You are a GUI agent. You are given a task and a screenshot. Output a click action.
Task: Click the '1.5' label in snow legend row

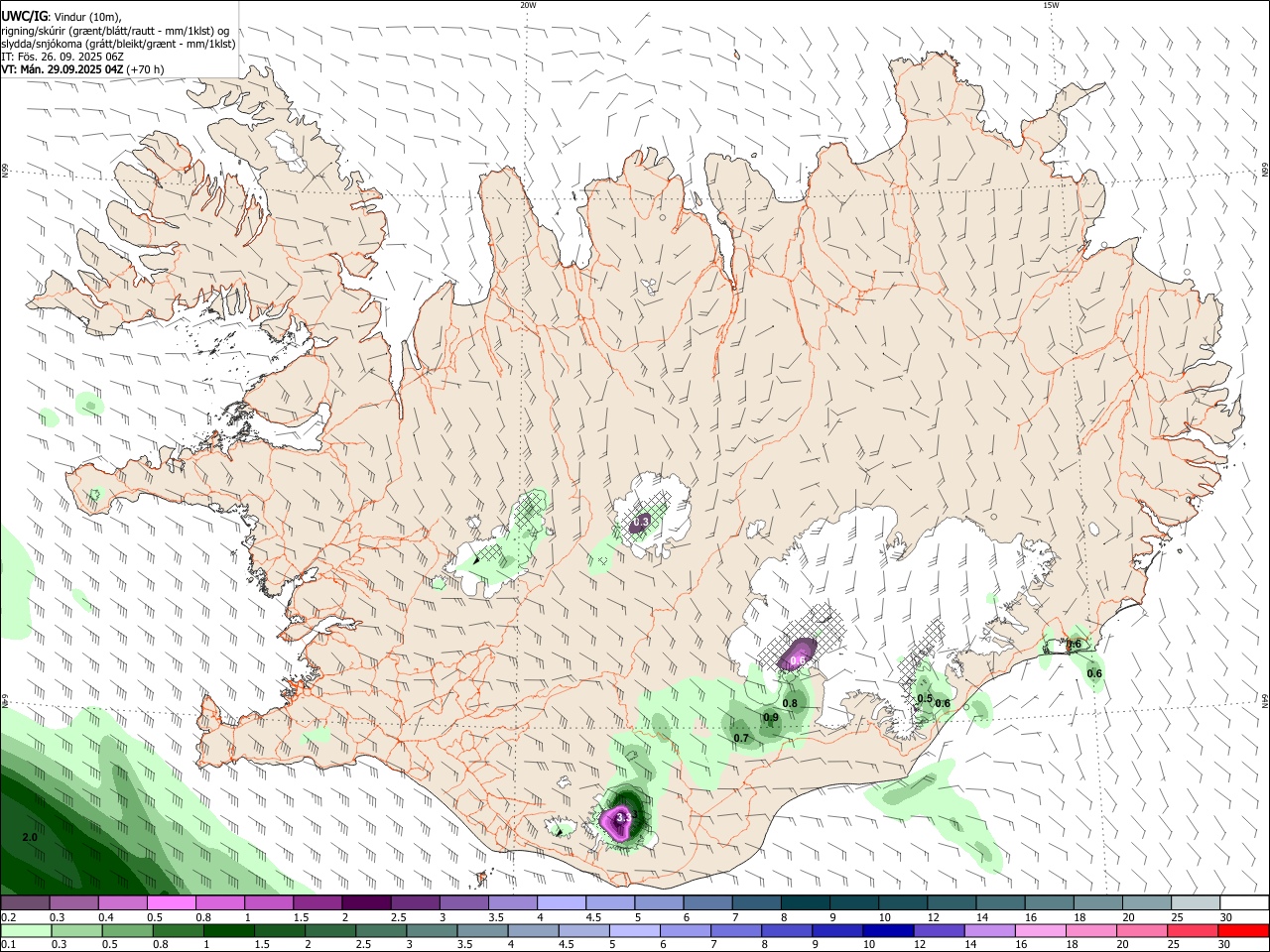click(301, 917)
